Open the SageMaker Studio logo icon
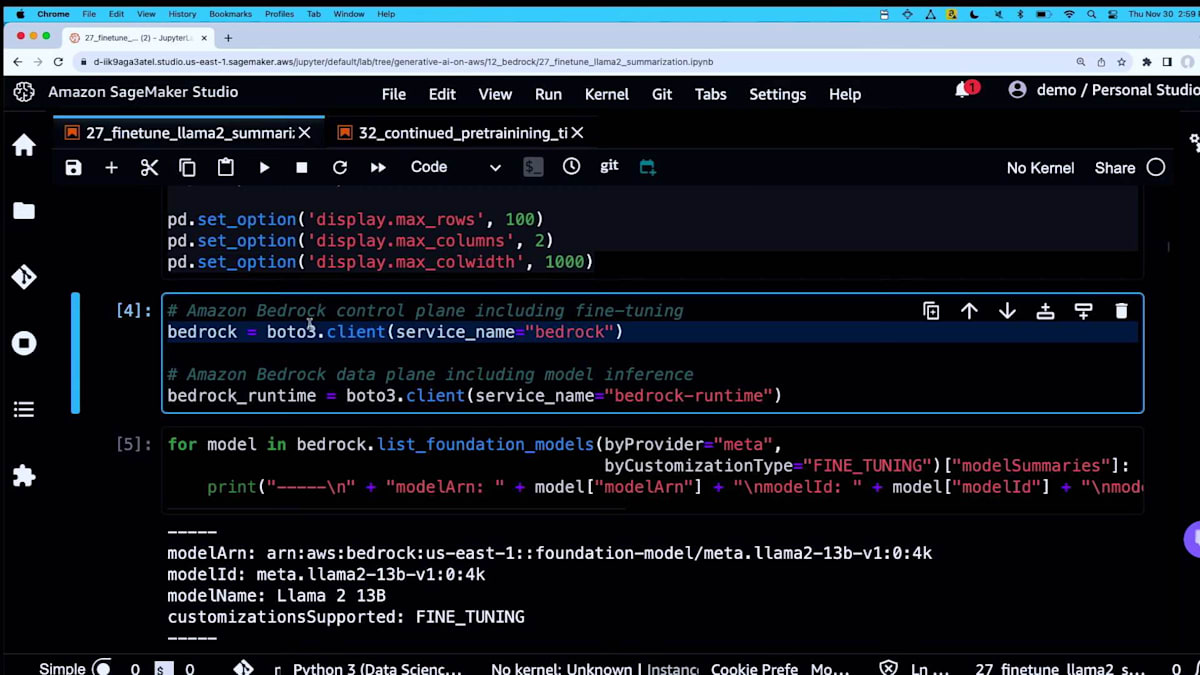This screenshot has width=1200, height=675. point(24,92)
